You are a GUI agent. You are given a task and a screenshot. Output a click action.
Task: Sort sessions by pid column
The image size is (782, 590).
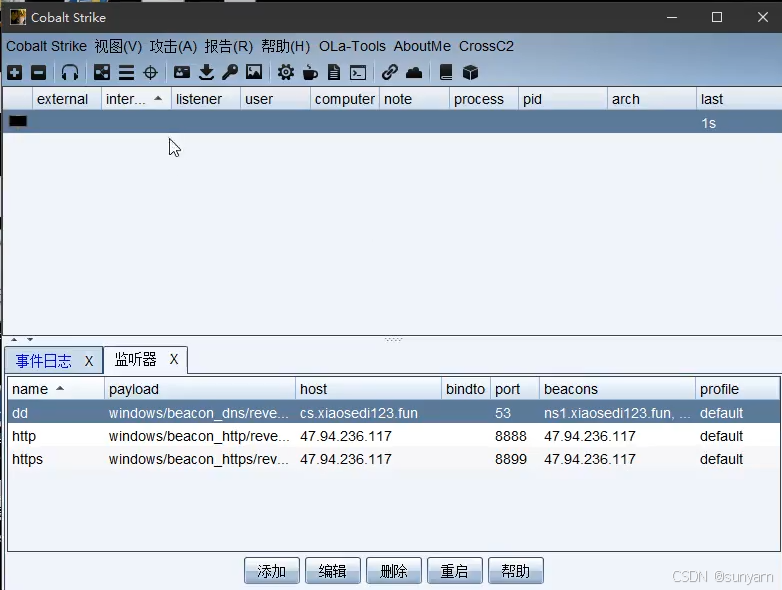pyautogui.click(x=563, y=99)
